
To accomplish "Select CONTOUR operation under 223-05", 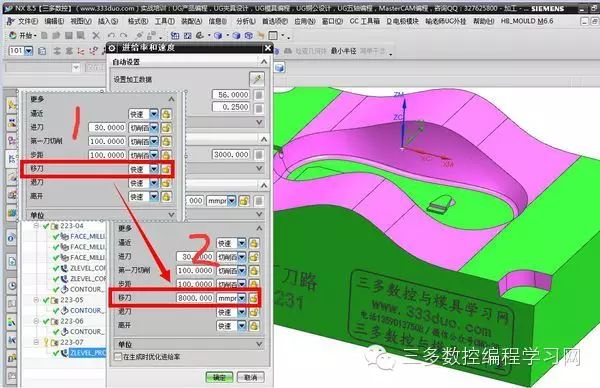I will pos(86,310).
